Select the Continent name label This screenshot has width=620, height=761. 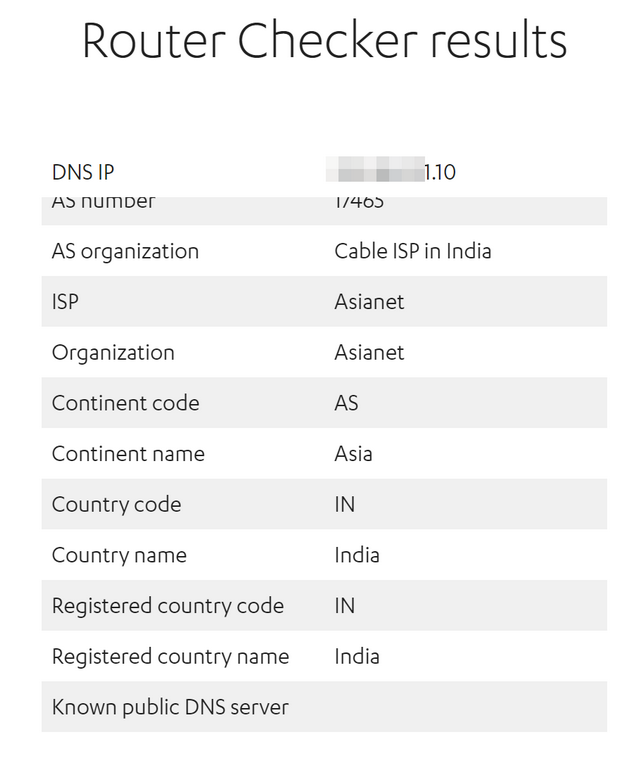coord(128,454)
